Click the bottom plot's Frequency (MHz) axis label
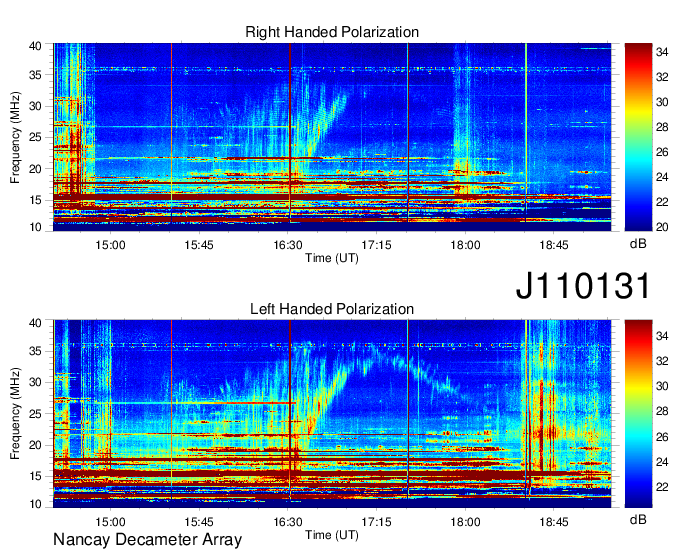Image resolution: width=680 pixels, height=552 pixels. 15,414
